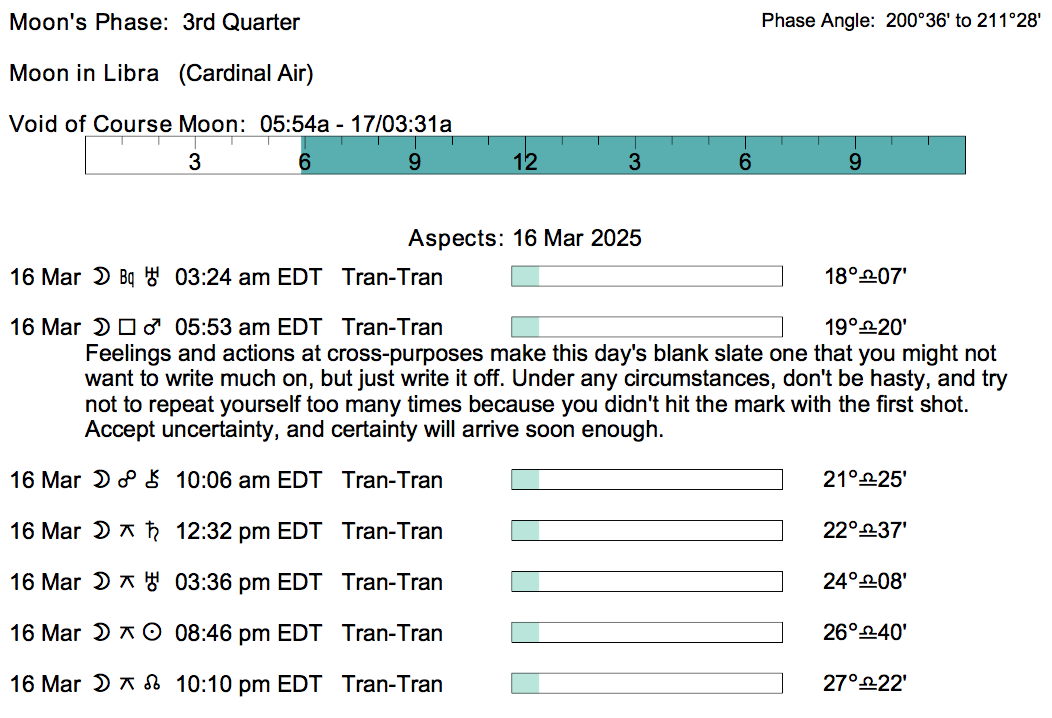1052x718 pixels.
Task: Click the North Node glyph in the 10:10 pm row
Action: click(153, 684)
